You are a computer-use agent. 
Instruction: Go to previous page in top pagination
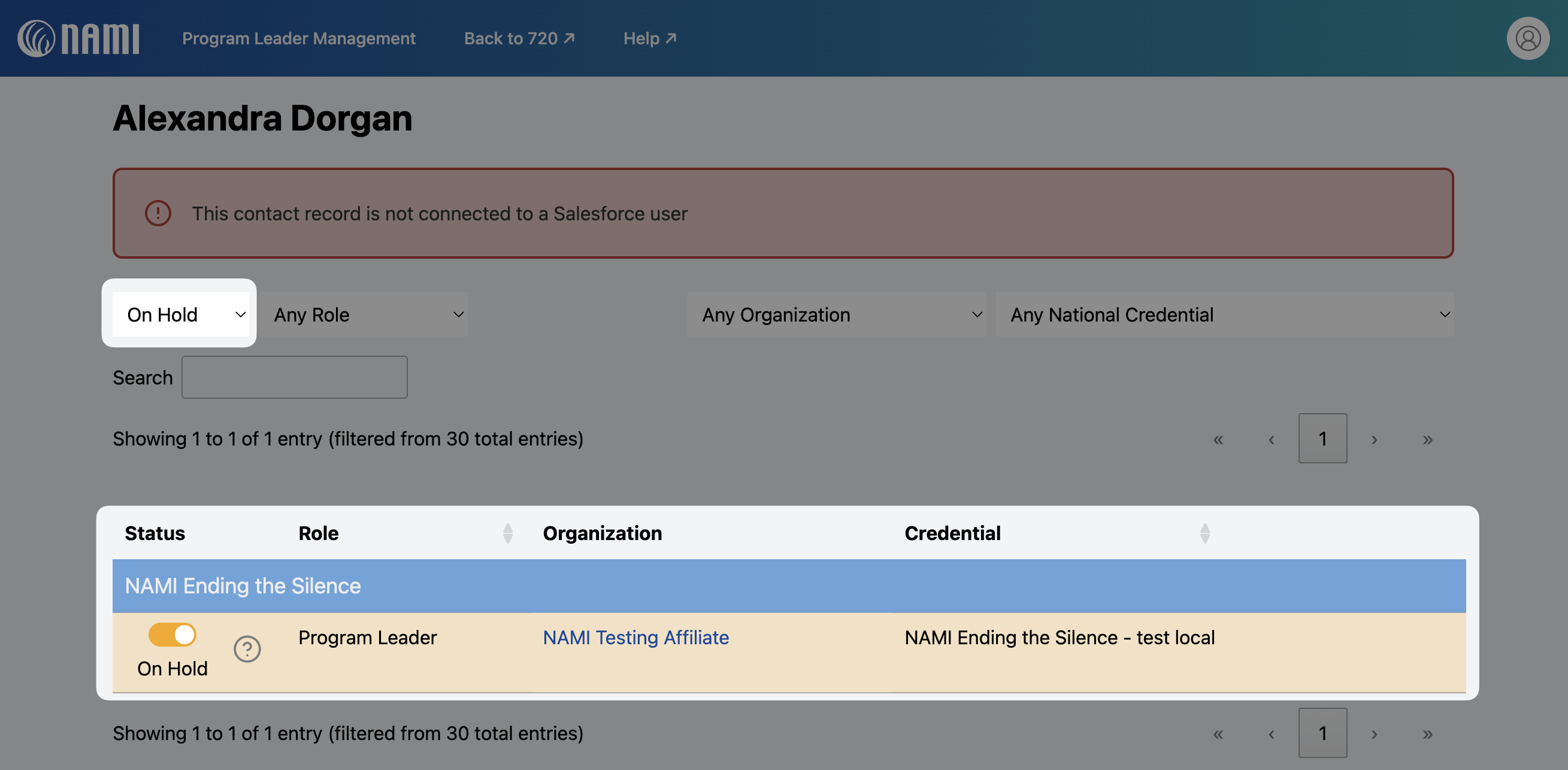click(1271, 439)
